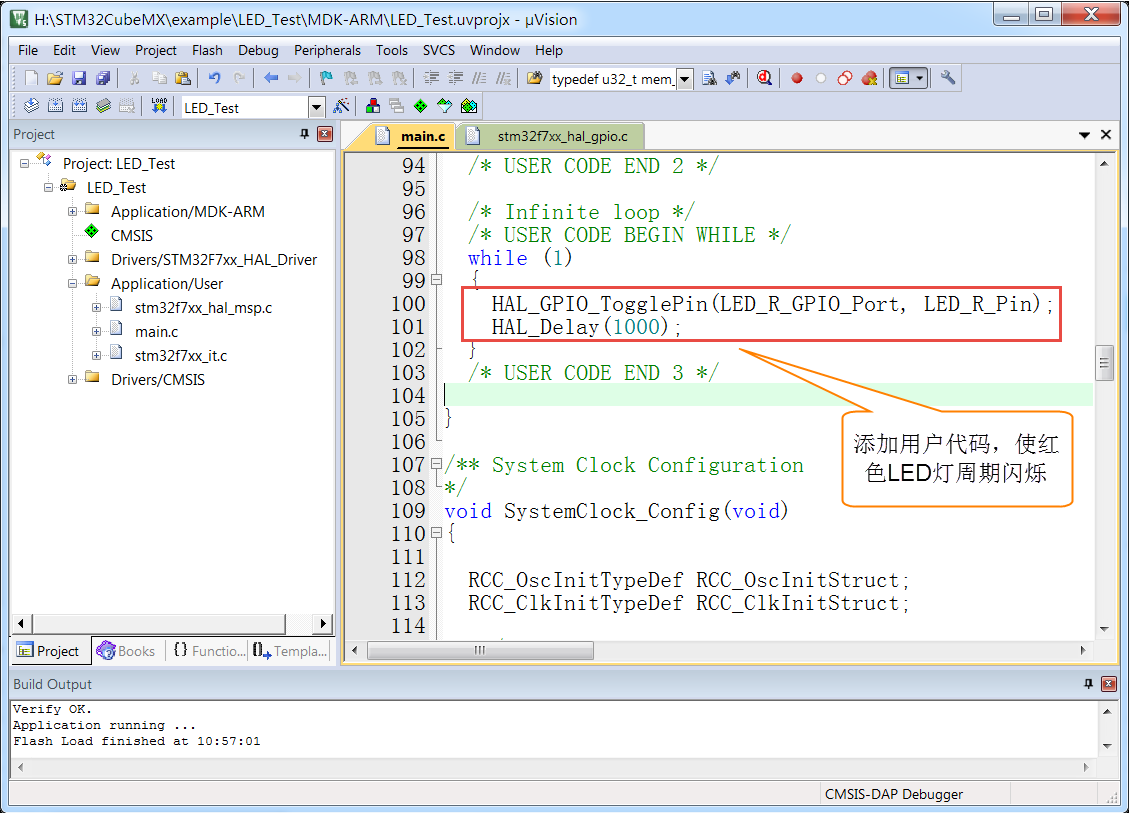Open Select Software Packs icon
This screenshot has width=1129, height=813.
(445, 106)
